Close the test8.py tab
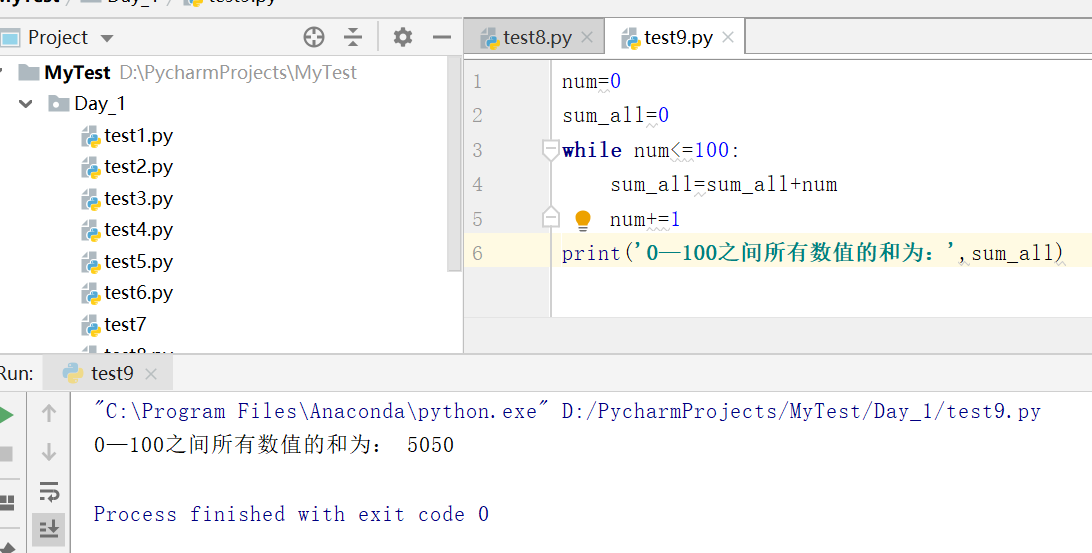The width and height of the screenshot is (1092, 553). tap(587, 38)
